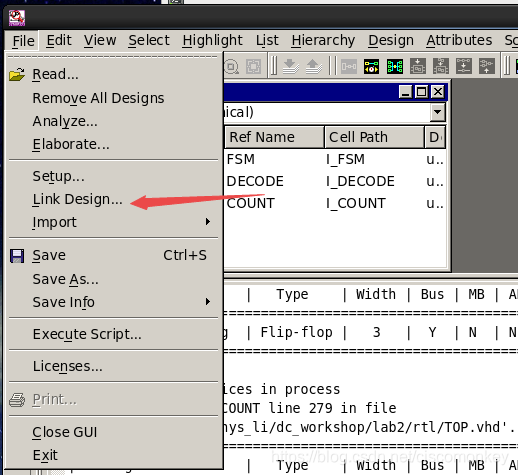Viewport: 518px width, 475px height.
Task: Click the gray nested block with down arrow
Action: [441, 66]
